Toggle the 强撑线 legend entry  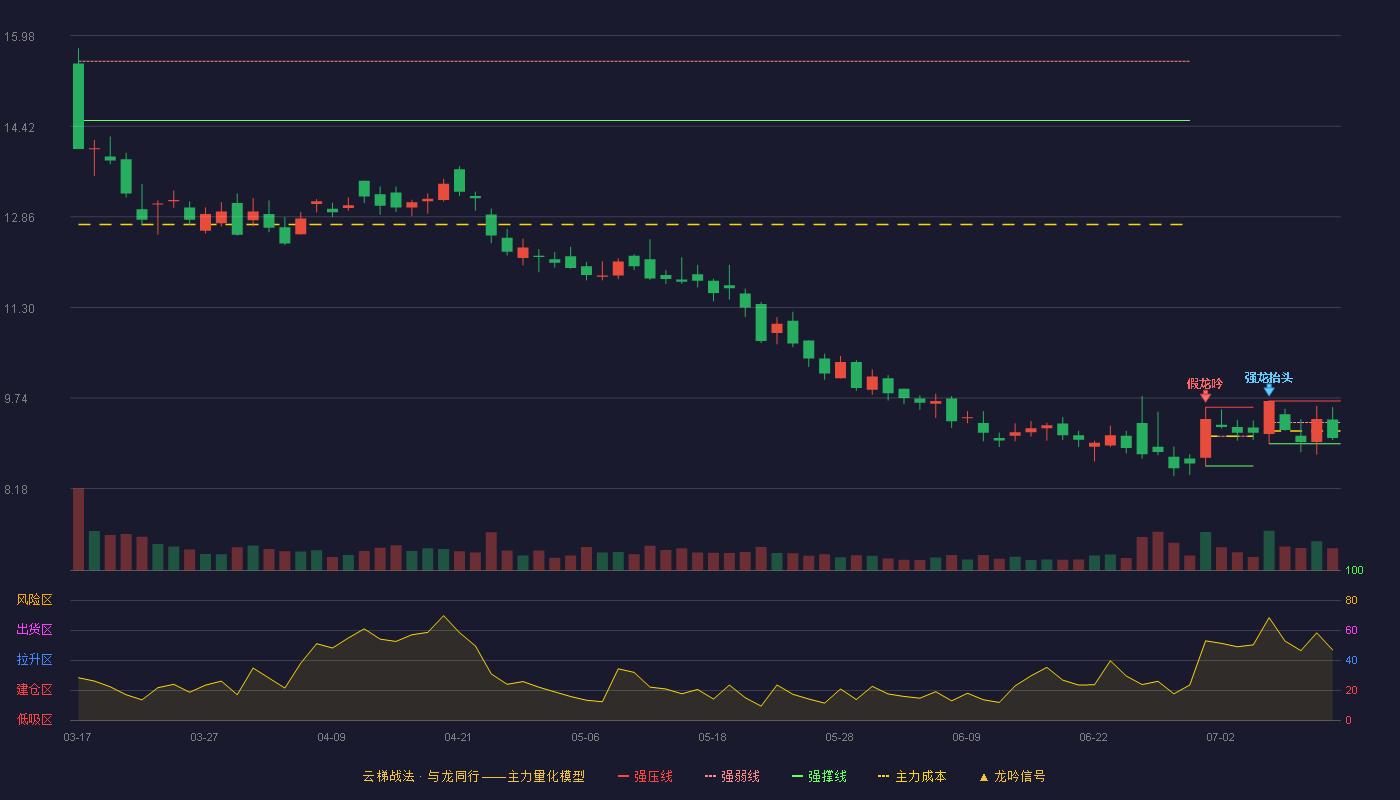(x=819, y=776)
